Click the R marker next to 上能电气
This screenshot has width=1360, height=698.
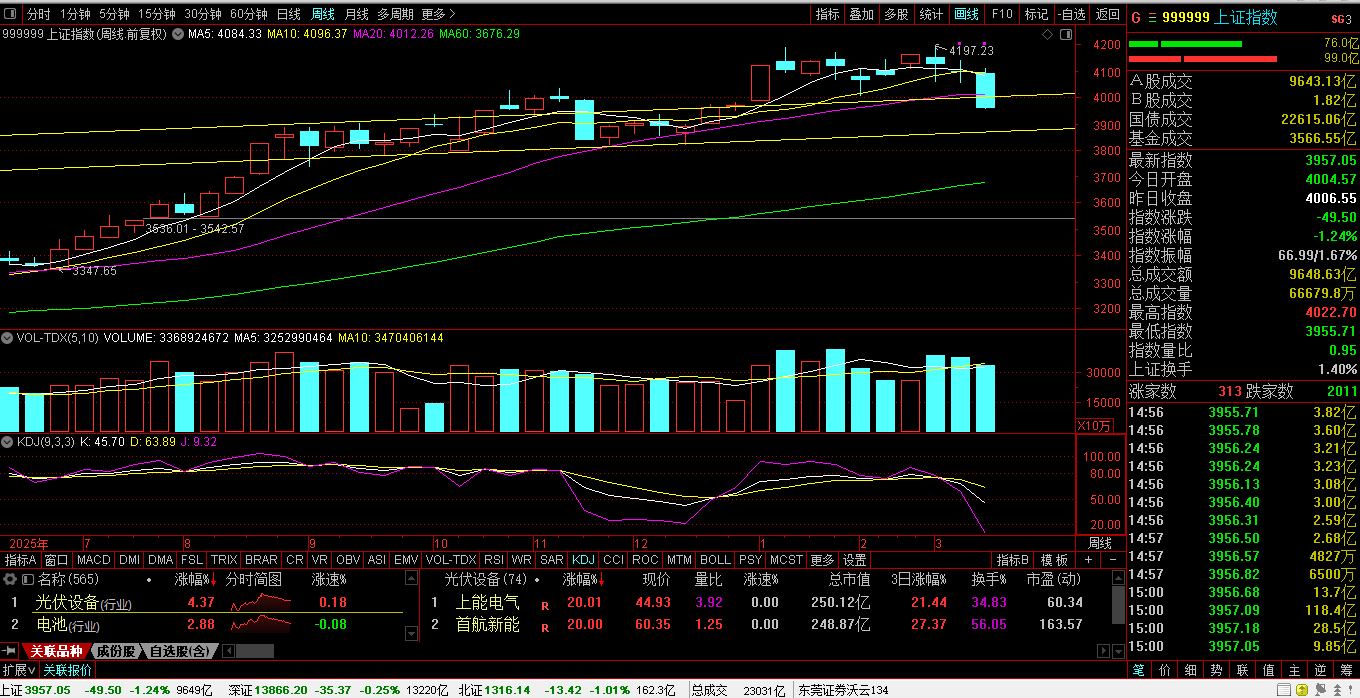tap(545, 603)
